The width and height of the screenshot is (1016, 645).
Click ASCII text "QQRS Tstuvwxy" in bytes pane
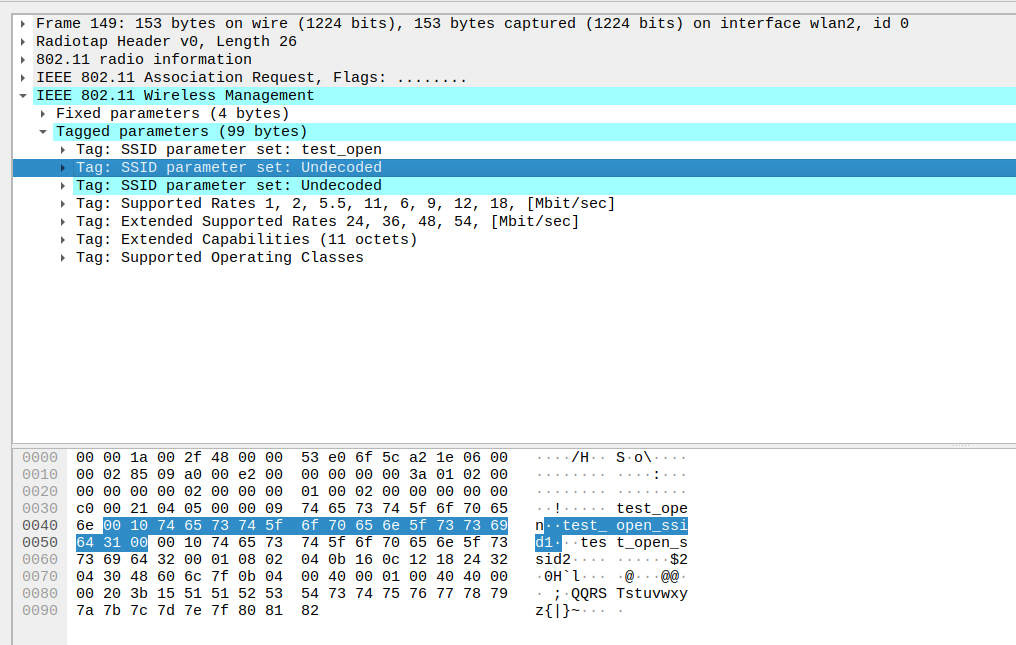(x=629, y=593)
